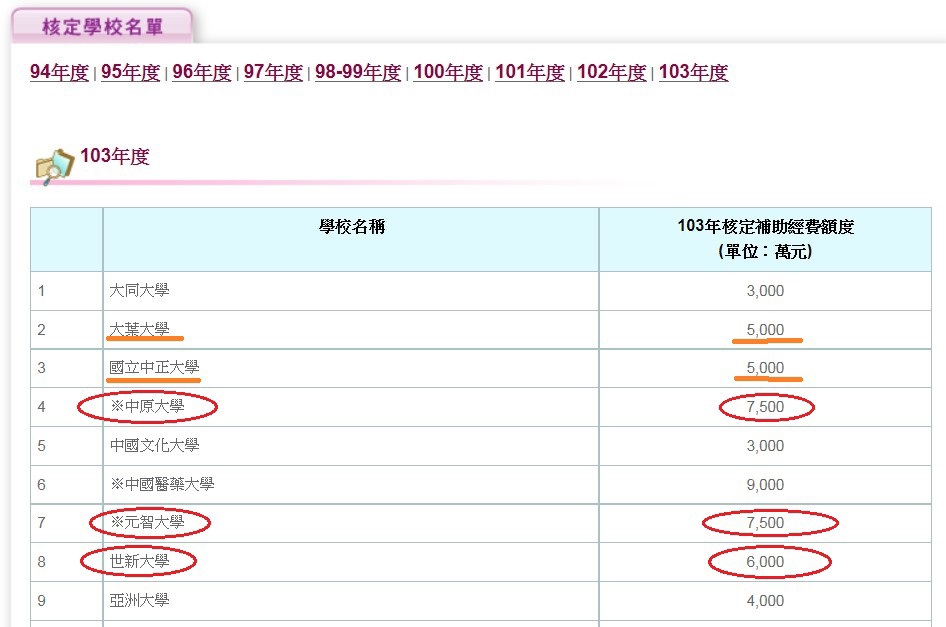Click row number 1 in the table
This screenshot has height=627, width=946.
click(x=41, y=291)
